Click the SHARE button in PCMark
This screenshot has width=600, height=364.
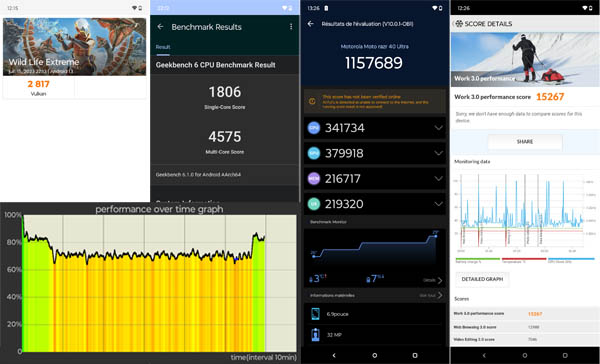[525, 142]
